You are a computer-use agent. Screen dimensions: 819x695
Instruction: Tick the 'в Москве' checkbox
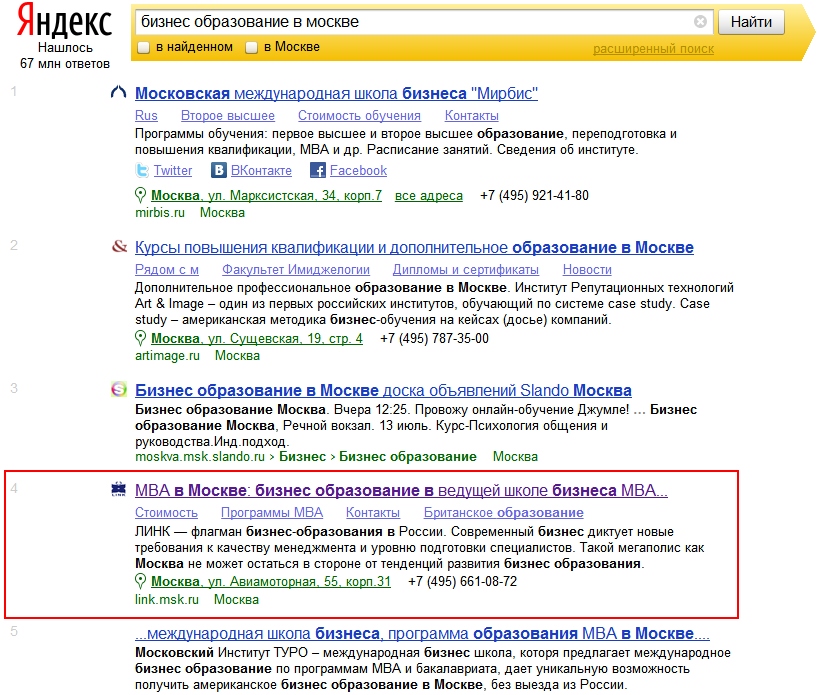[x=251, y=48]
